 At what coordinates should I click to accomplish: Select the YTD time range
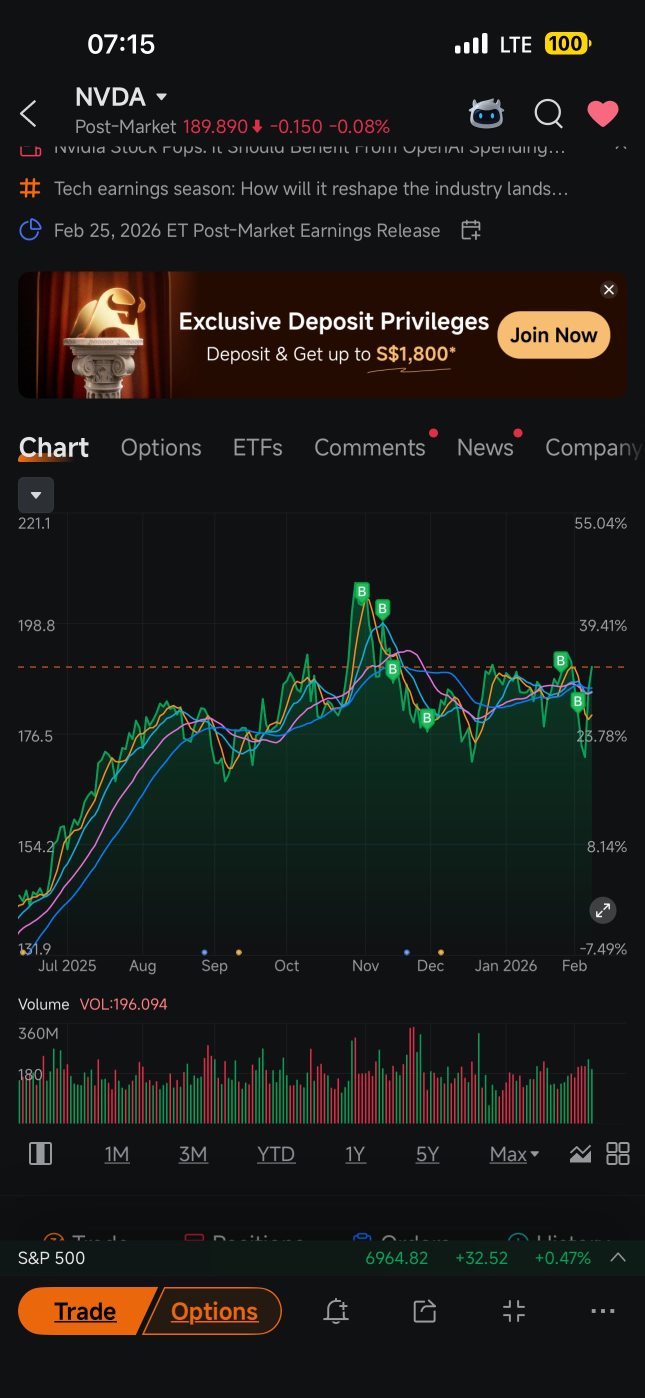(x=276, y=1154)
